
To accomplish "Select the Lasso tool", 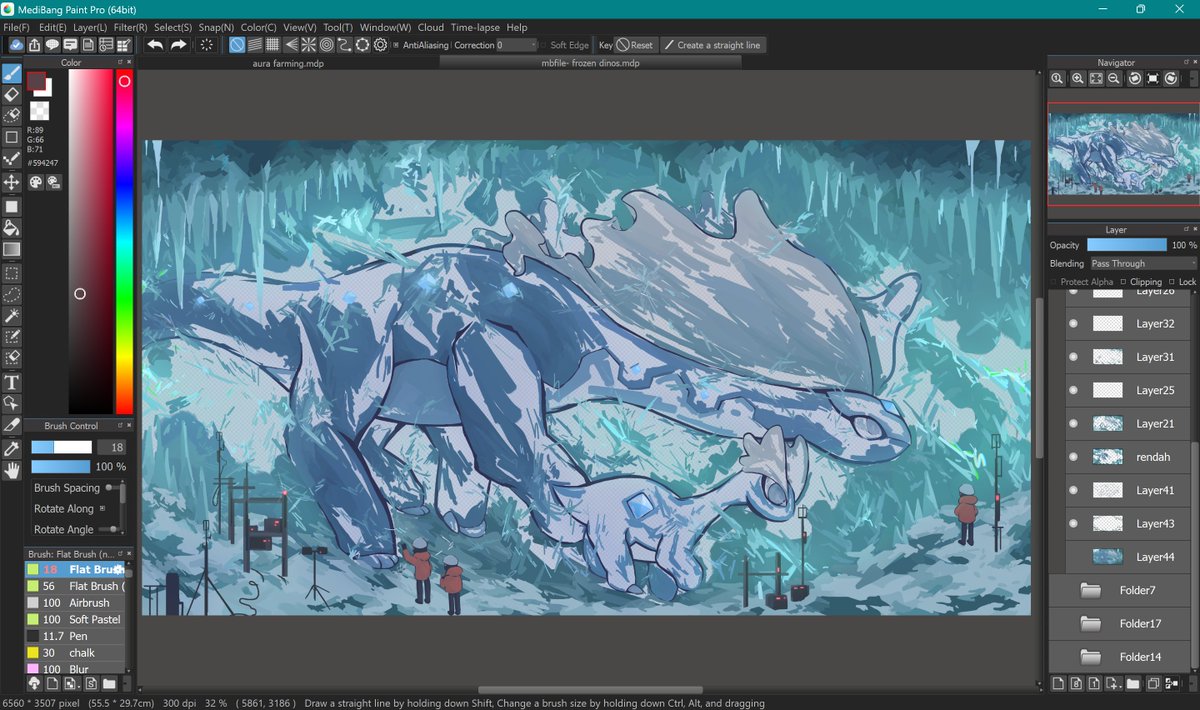I will tap(12, 294).
